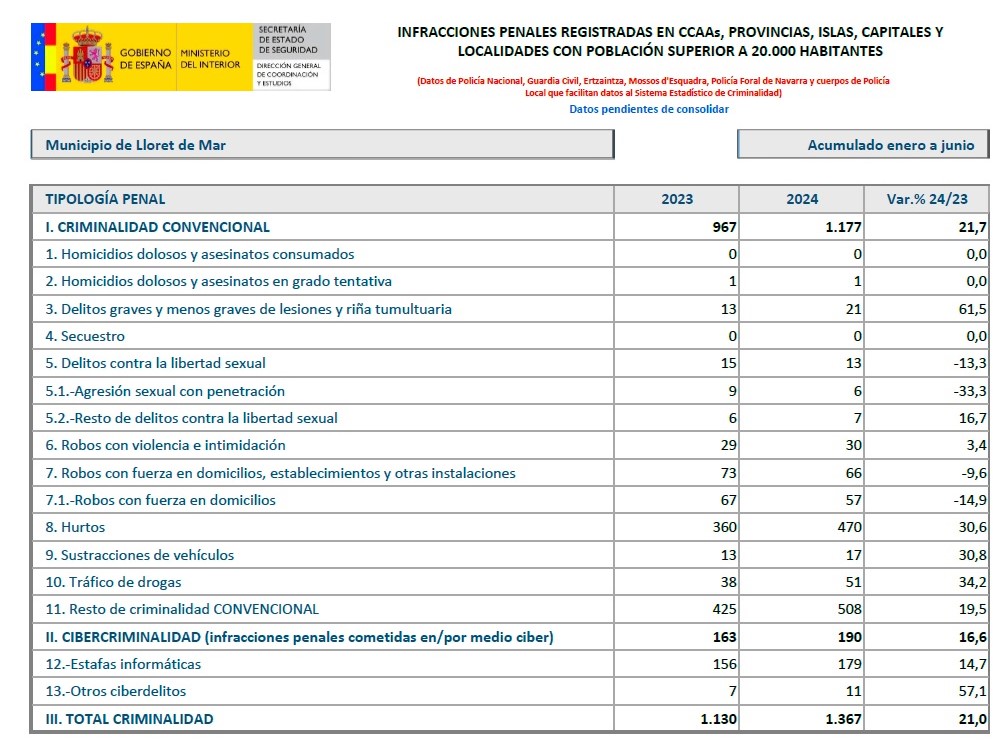Select the 2023 column header
The width and height of the screenshot is (993, 744).
pyautogui.click(x=677, y=199)
